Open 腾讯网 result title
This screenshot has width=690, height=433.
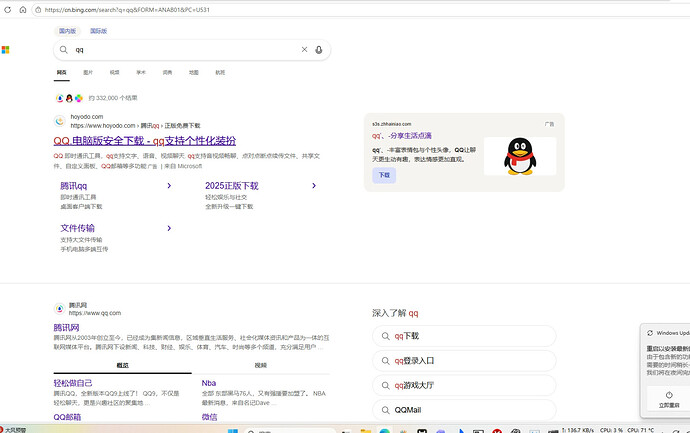(x=66, y=328)
